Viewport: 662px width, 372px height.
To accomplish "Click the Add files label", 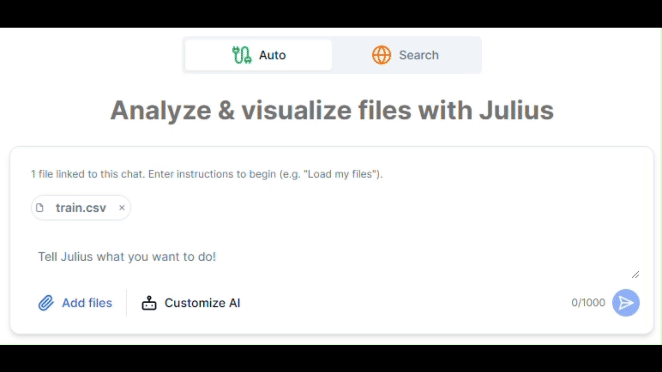I will pyautogui.click(x=87, y=303).
